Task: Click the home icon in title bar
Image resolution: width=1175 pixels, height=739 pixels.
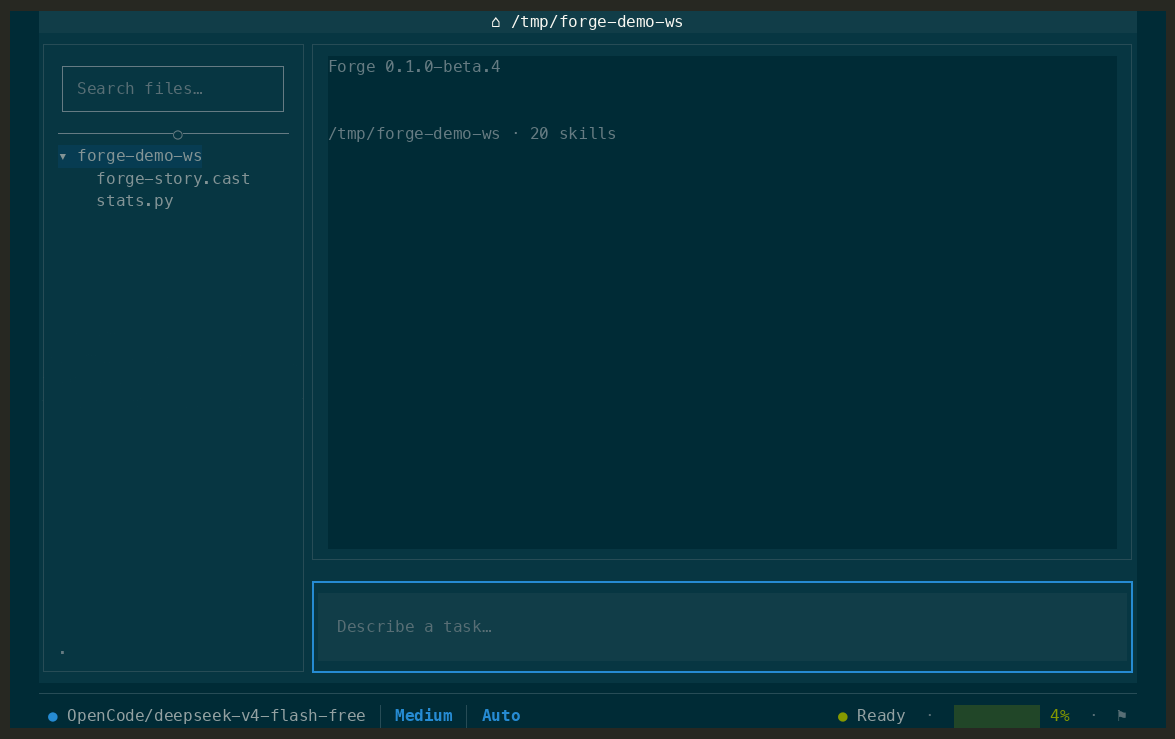Action: coord(495,22)
